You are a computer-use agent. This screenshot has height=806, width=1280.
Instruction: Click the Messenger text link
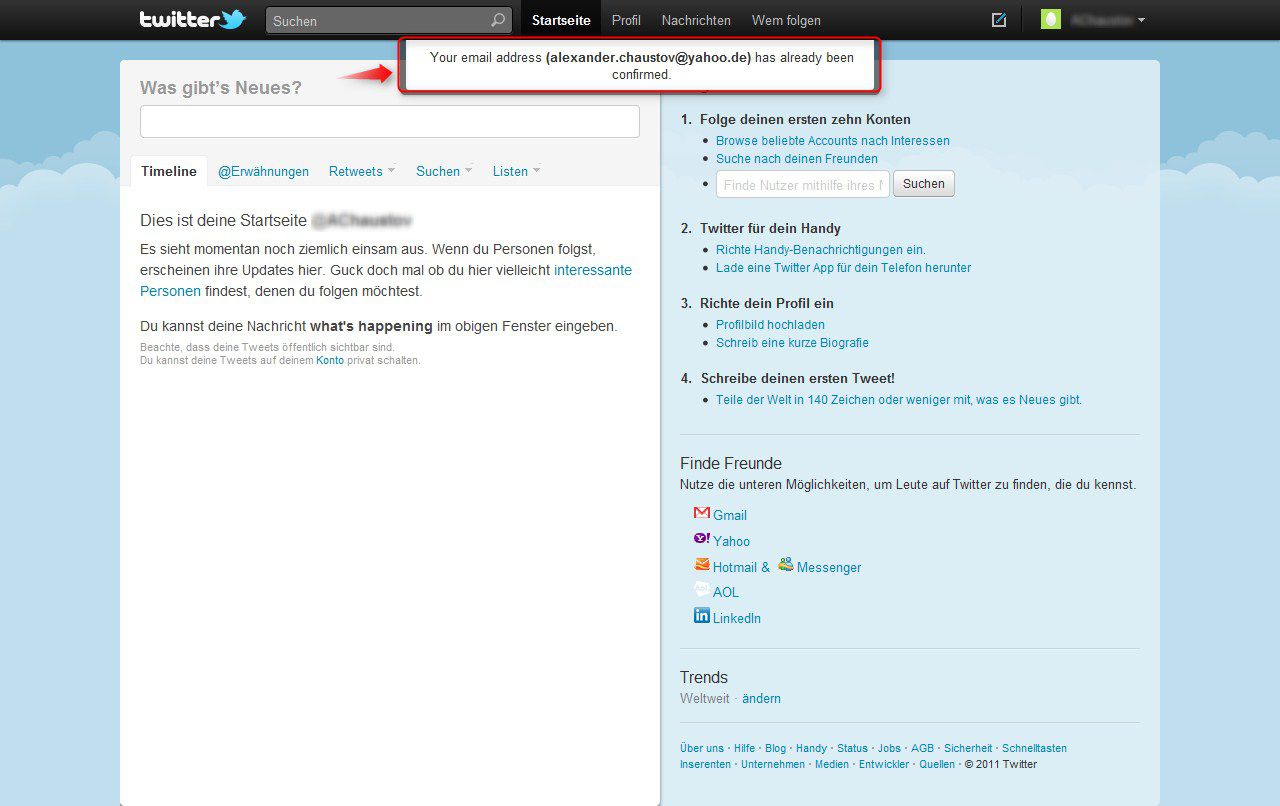[x=829, y=567]
